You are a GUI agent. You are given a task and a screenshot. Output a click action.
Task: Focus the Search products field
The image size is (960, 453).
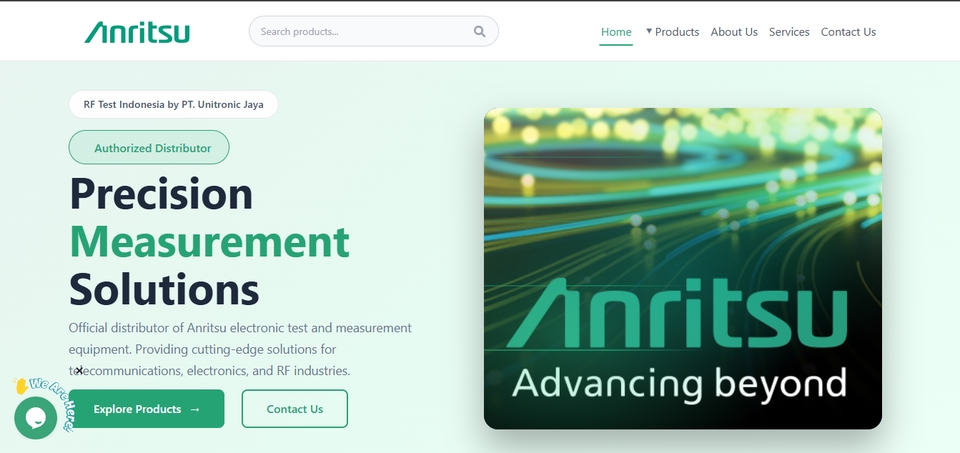tap(373, 31)
